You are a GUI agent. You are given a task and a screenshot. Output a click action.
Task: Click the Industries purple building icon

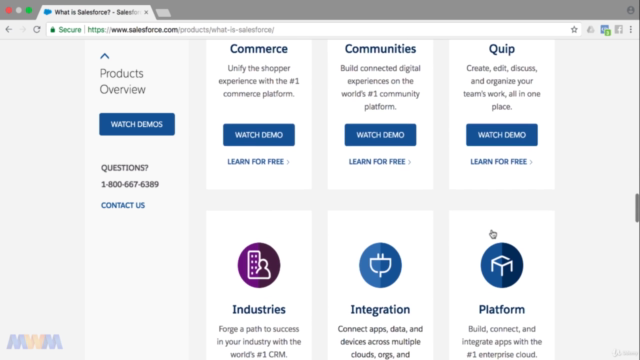[259, 265]
